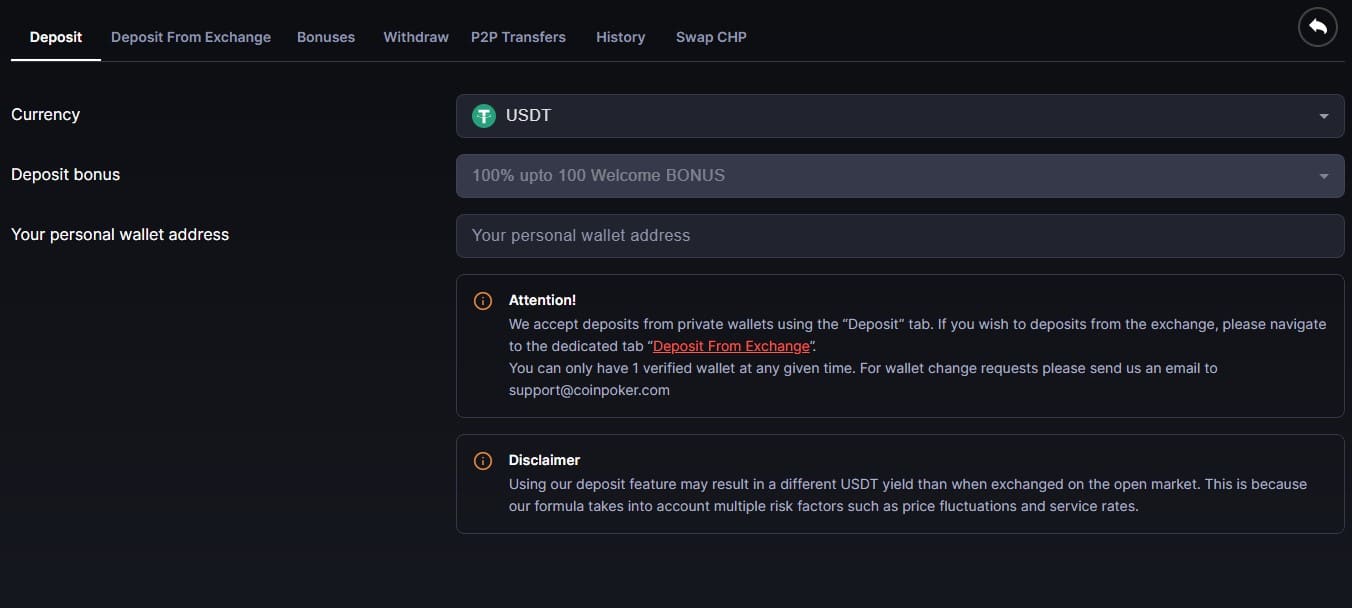Viewport: 1352px width, 608px height.
Task: Select the Withdraw tab
Action: [416, 37]
